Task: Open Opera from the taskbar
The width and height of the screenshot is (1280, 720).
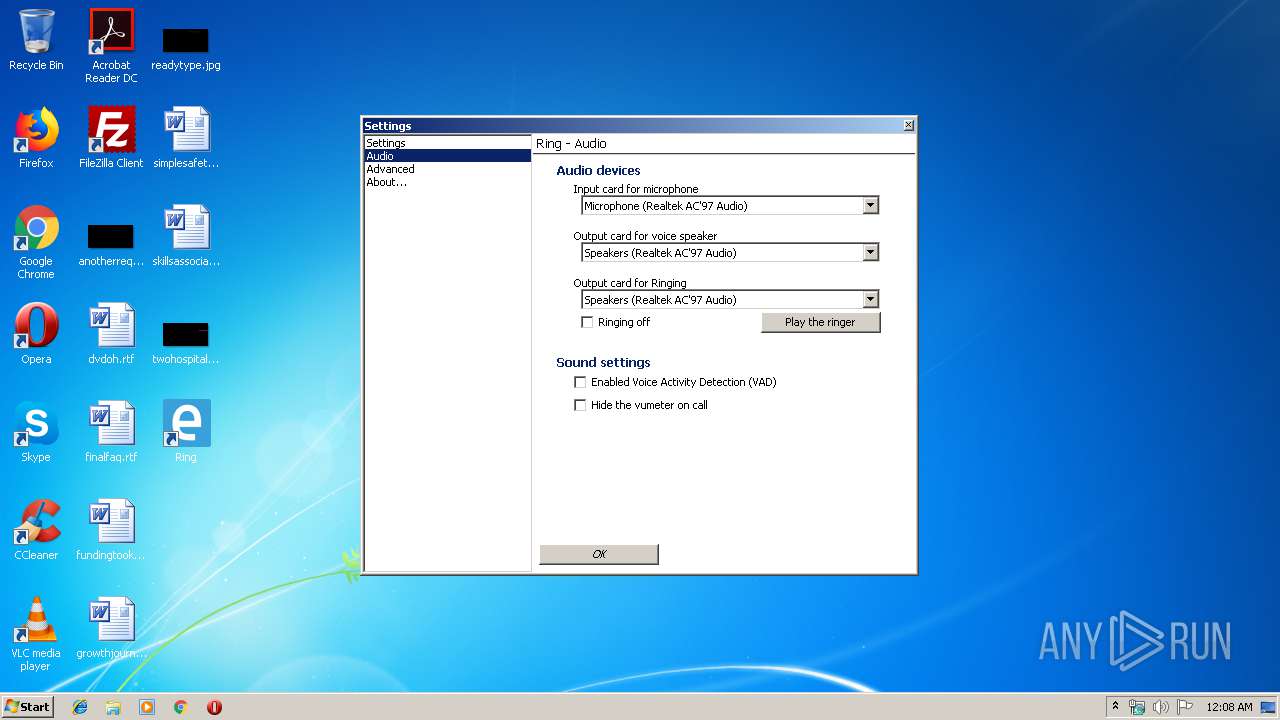Action: 214,707
